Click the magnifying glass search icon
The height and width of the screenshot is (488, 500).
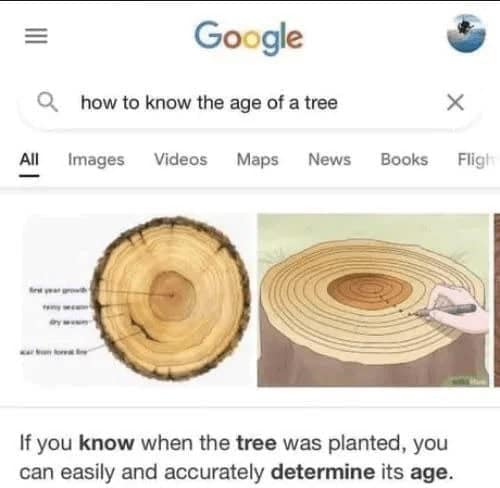(47, 102)
